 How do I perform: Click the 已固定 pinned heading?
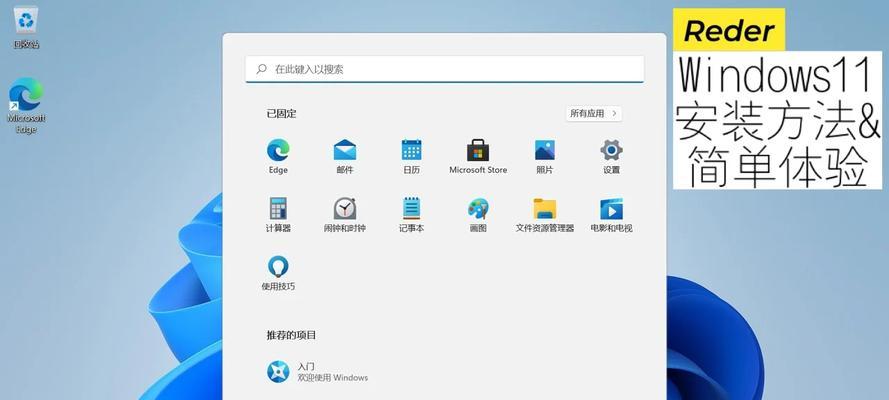[x=281, y=113]
